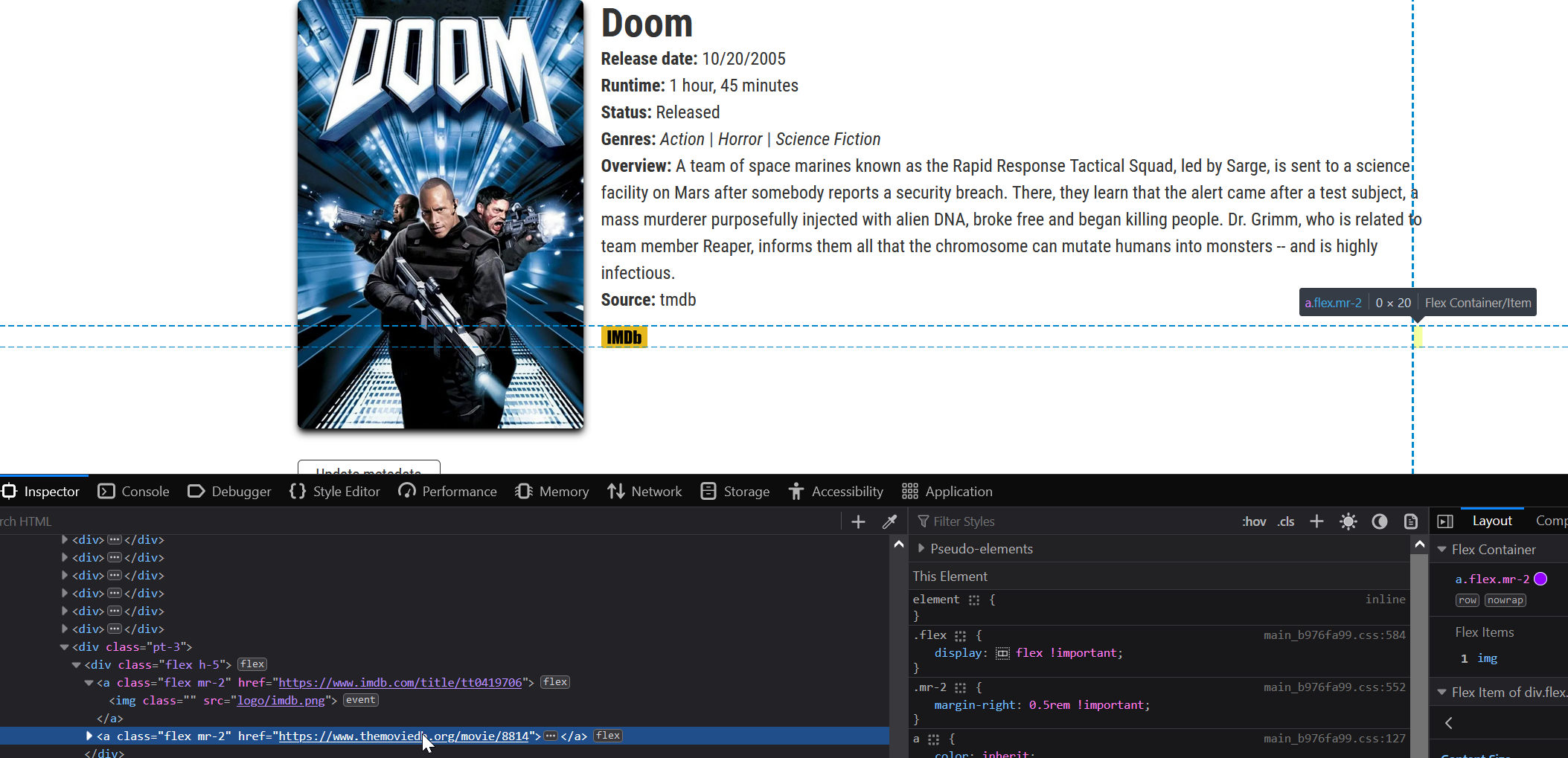Toggle the flex badge on the selected anchor element

pos(607,735)
